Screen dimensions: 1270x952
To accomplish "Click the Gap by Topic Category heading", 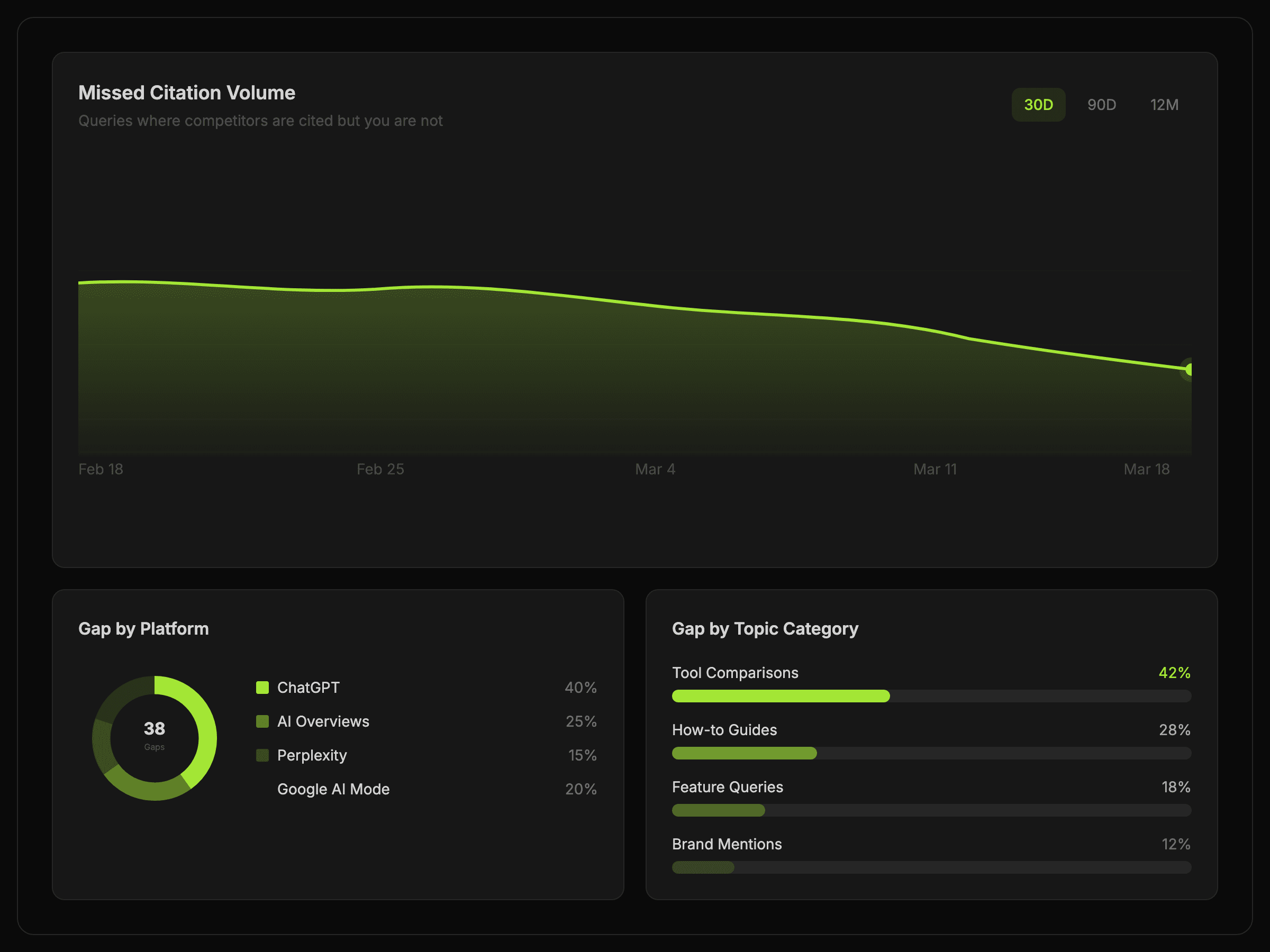I will tap(765, 629).
